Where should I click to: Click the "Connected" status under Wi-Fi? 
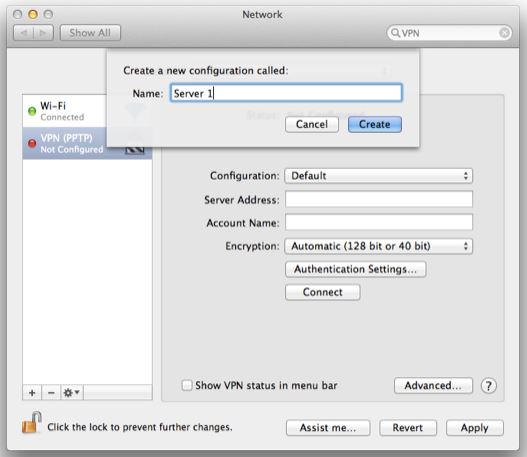62,117
